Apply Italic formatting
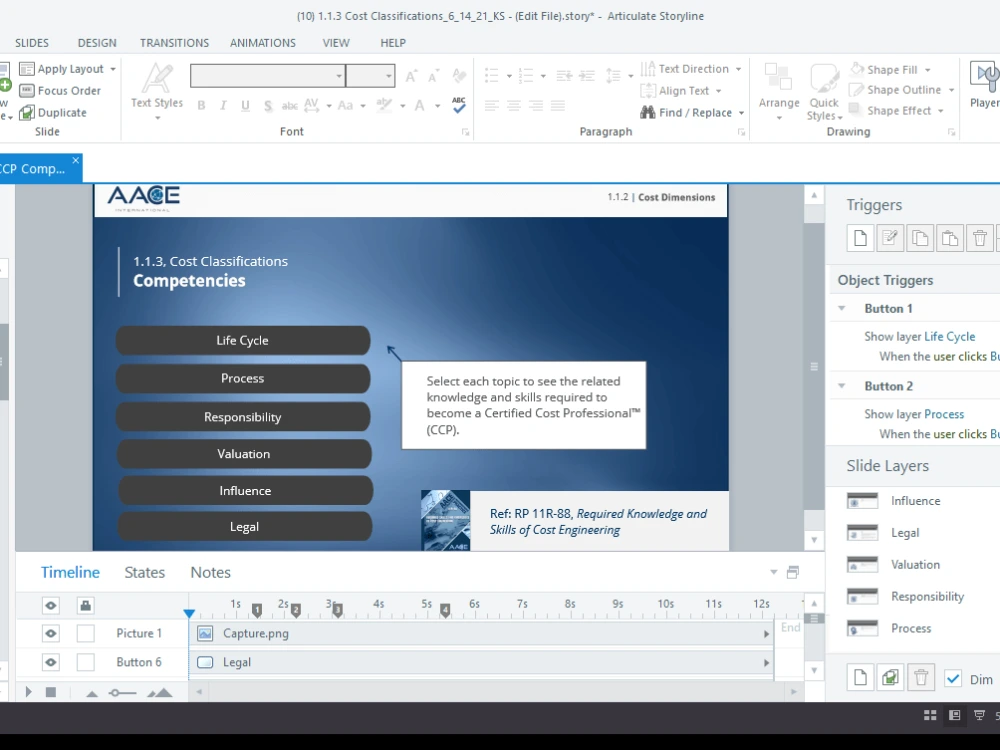Screen dimensions: 1000x750 [x=223, y=106]
